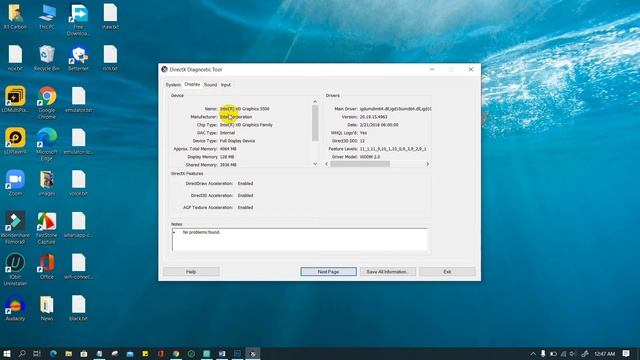Open File Explorer from the taskbar
Image resolution: width=640 pixels, height=360 pixels.
tap(69, 353)
